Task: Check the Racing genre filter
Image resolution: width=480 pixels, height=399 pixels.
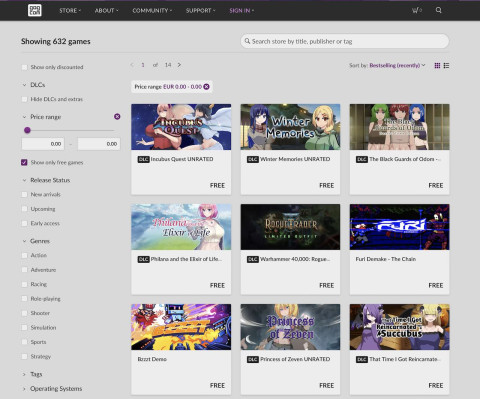Action: click(24, 284)
